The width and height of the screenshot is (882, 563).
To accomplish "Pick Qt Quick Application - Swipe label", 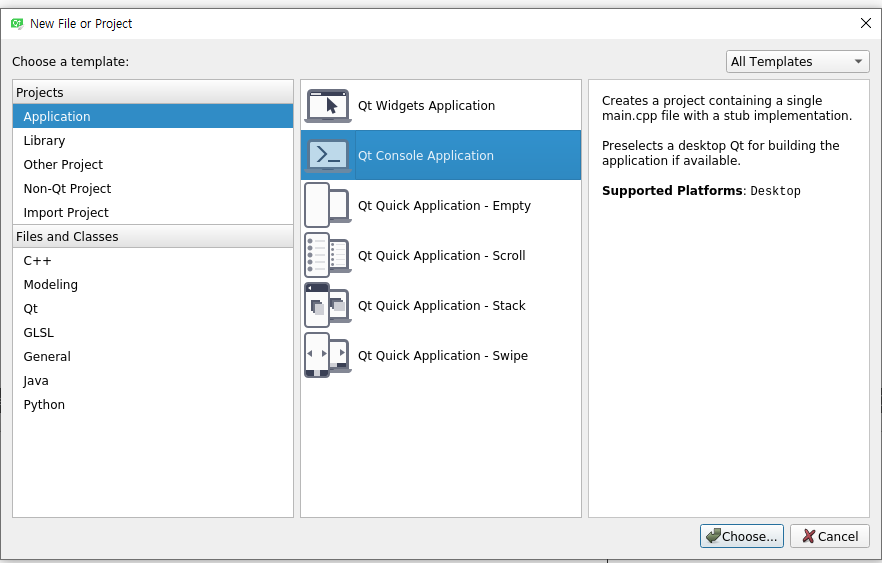I will pyautogui.click(x=443, y=356).
